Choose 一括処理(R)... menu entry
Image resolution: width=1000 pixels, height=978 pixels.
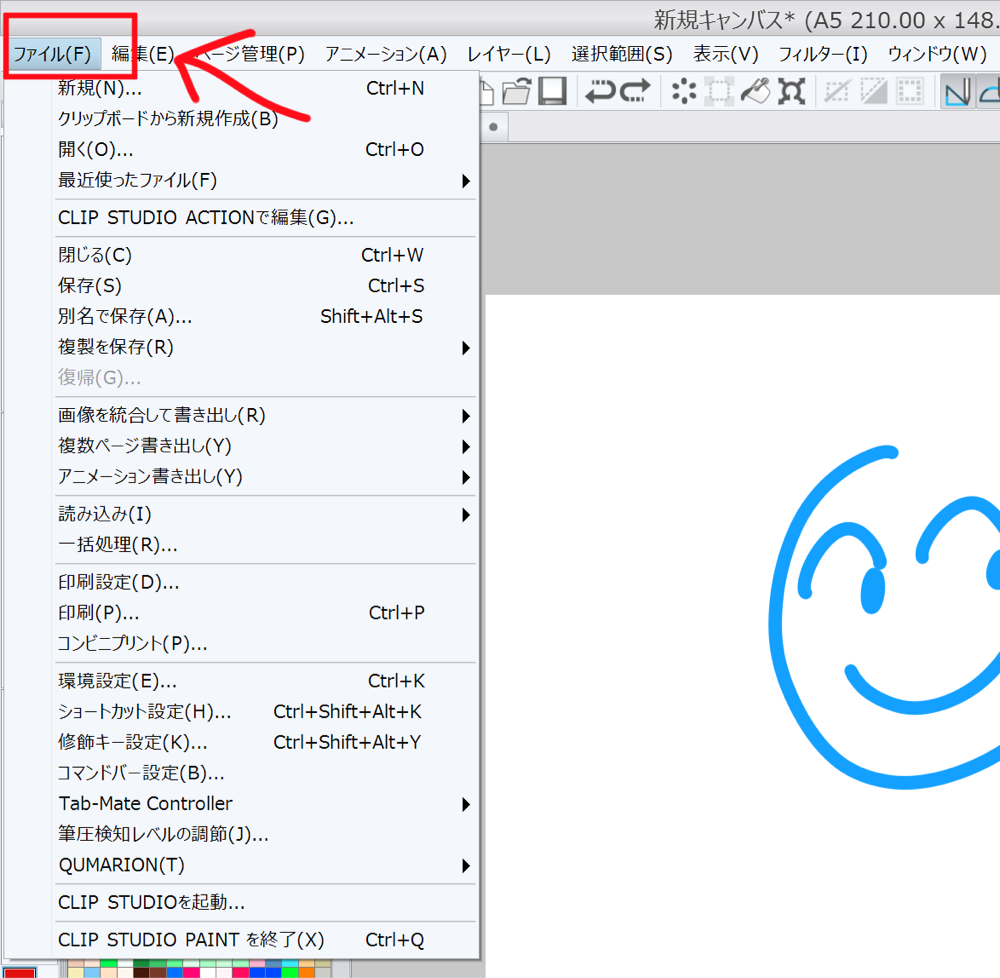[x=266, y=544]
